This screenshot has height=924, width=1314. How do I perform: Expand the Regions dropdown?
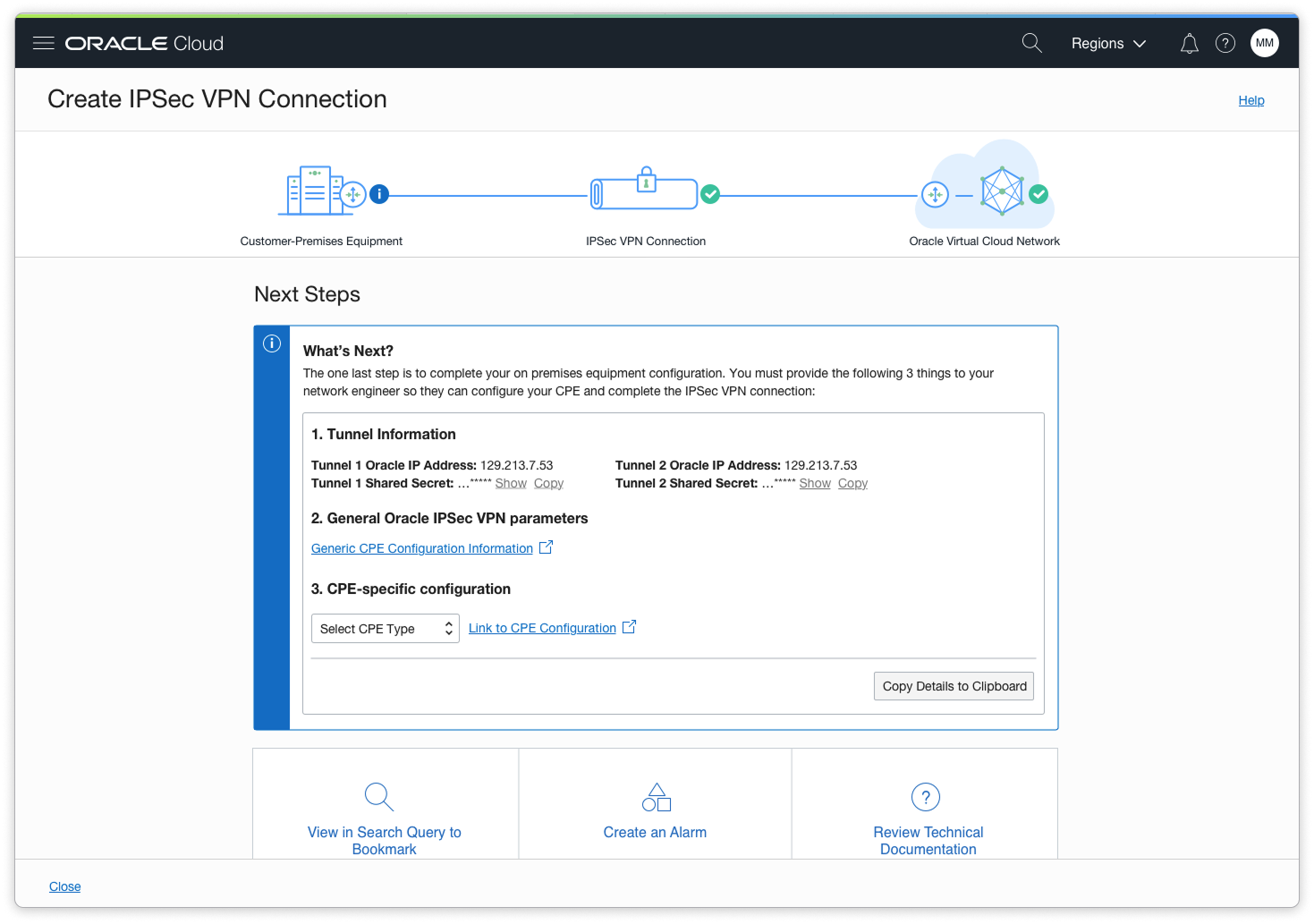point(1108,43)
